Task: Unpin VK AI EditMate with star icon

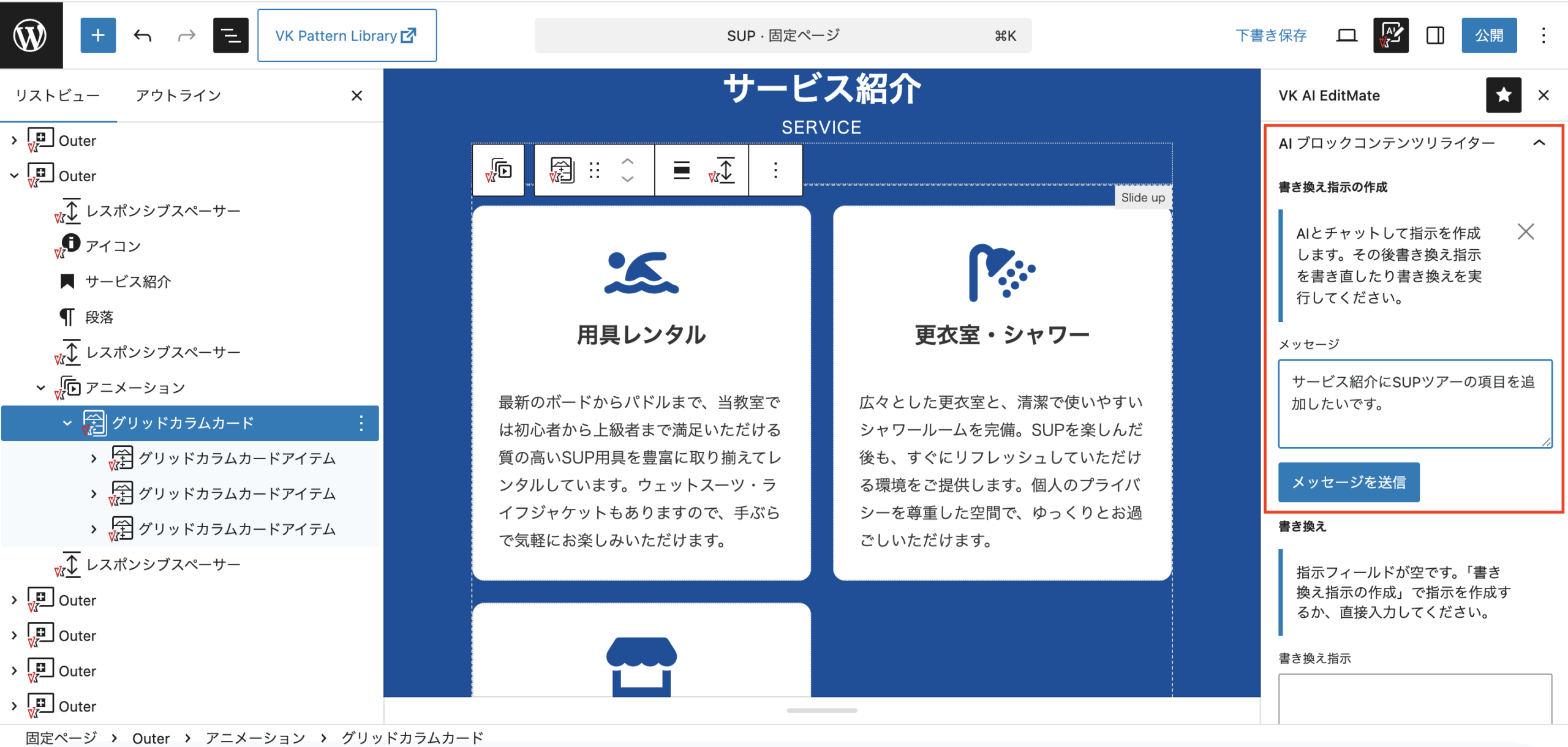Action: [1503, 96]
